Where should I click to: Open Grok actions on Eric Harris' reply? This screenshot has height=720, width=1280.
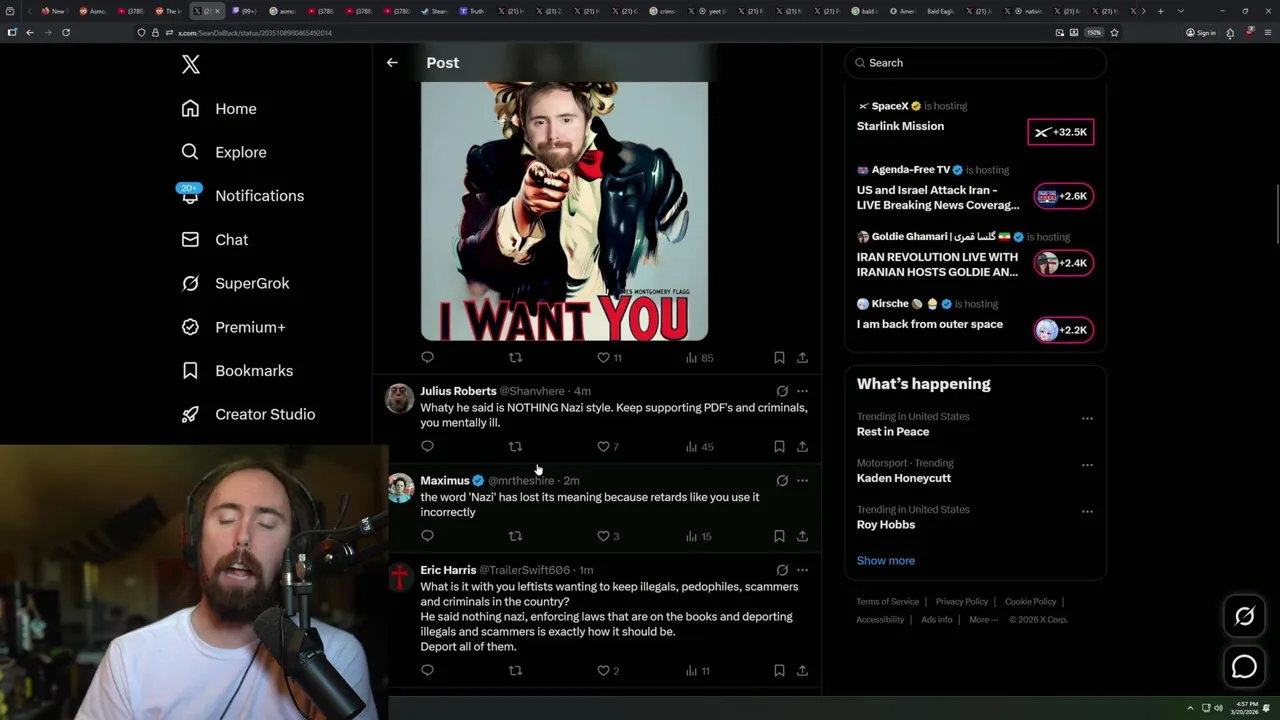(x=782, y=570)
